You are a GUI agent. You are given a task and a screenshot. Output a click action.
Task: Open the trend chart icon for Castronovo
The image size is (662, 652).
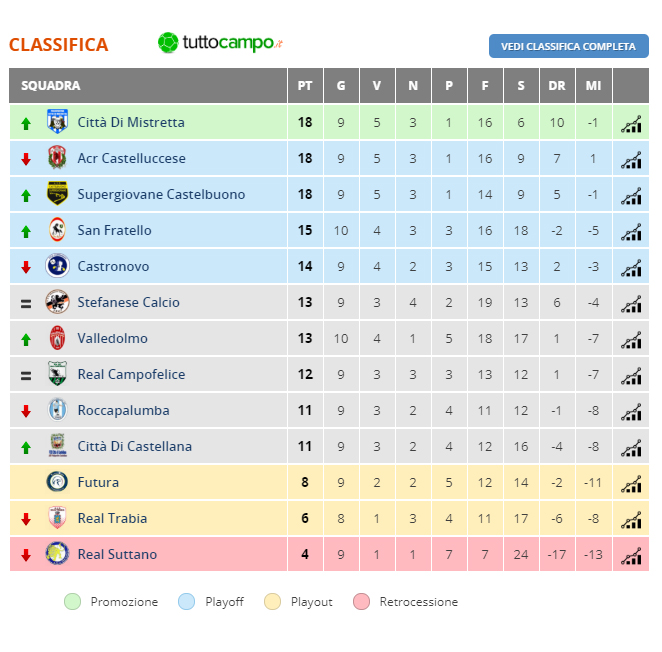[x=631, y=267]
